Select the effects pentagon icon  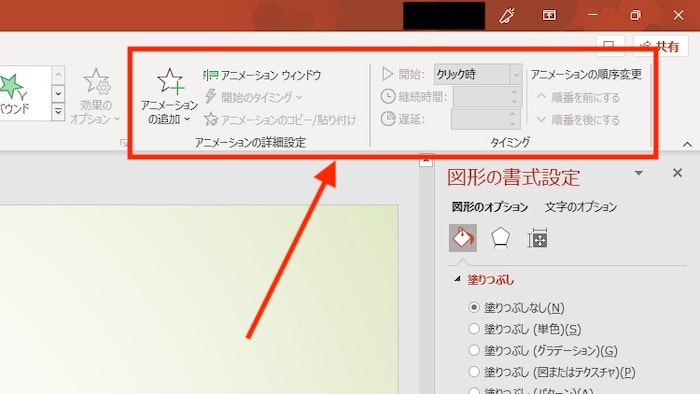pos(500,238)
